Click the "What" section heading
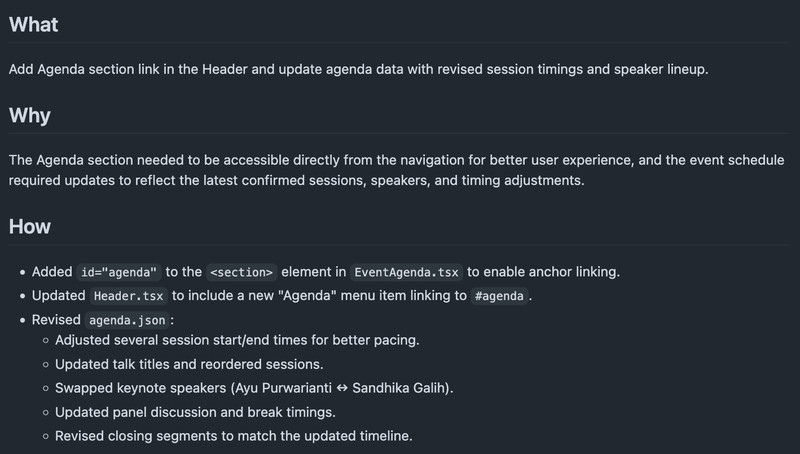This screenshot has width=800, height=454. click(x=34, y=25)
